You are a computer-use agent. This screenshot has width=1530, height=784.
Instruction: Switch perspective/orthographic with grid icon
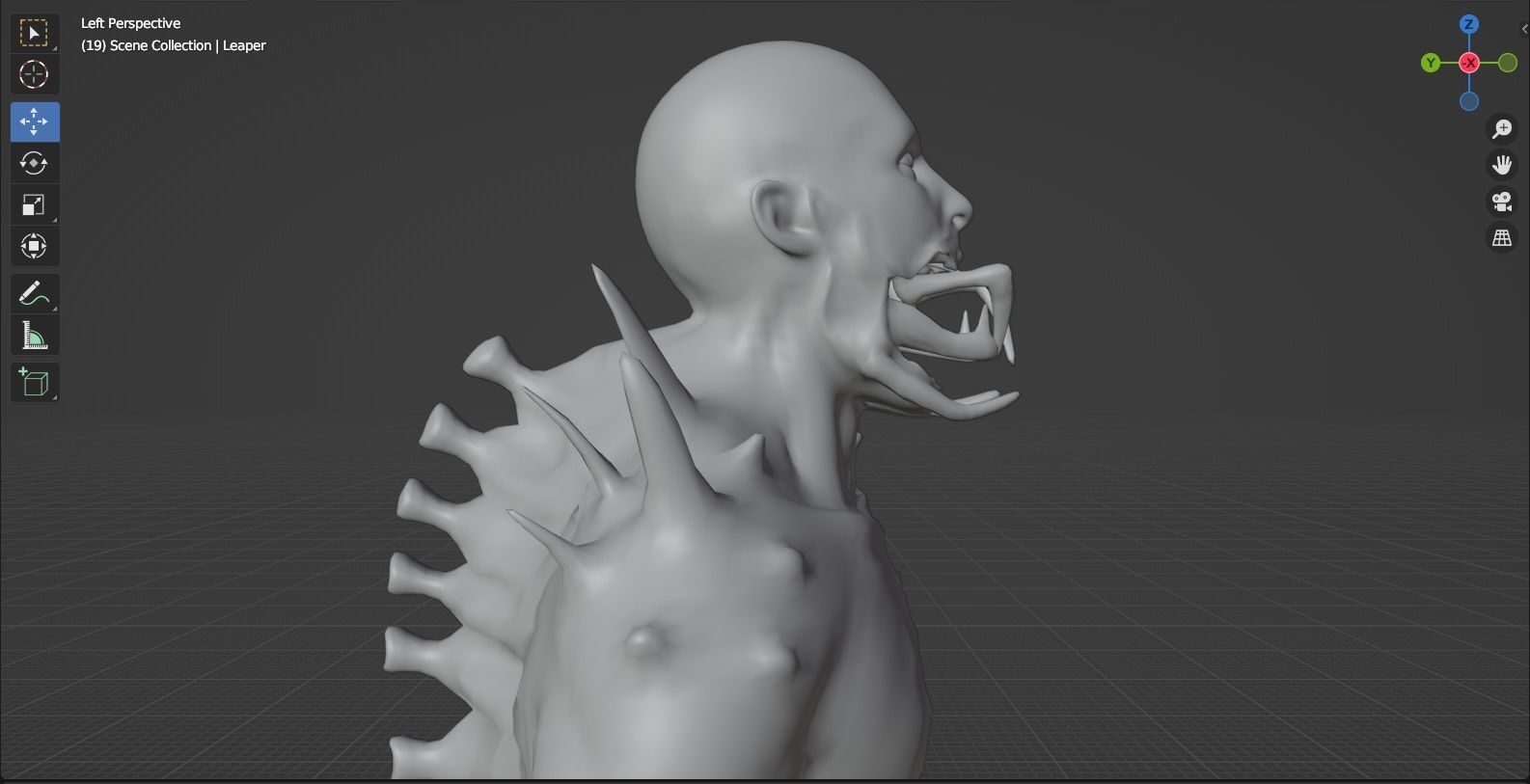[1502, 238]
